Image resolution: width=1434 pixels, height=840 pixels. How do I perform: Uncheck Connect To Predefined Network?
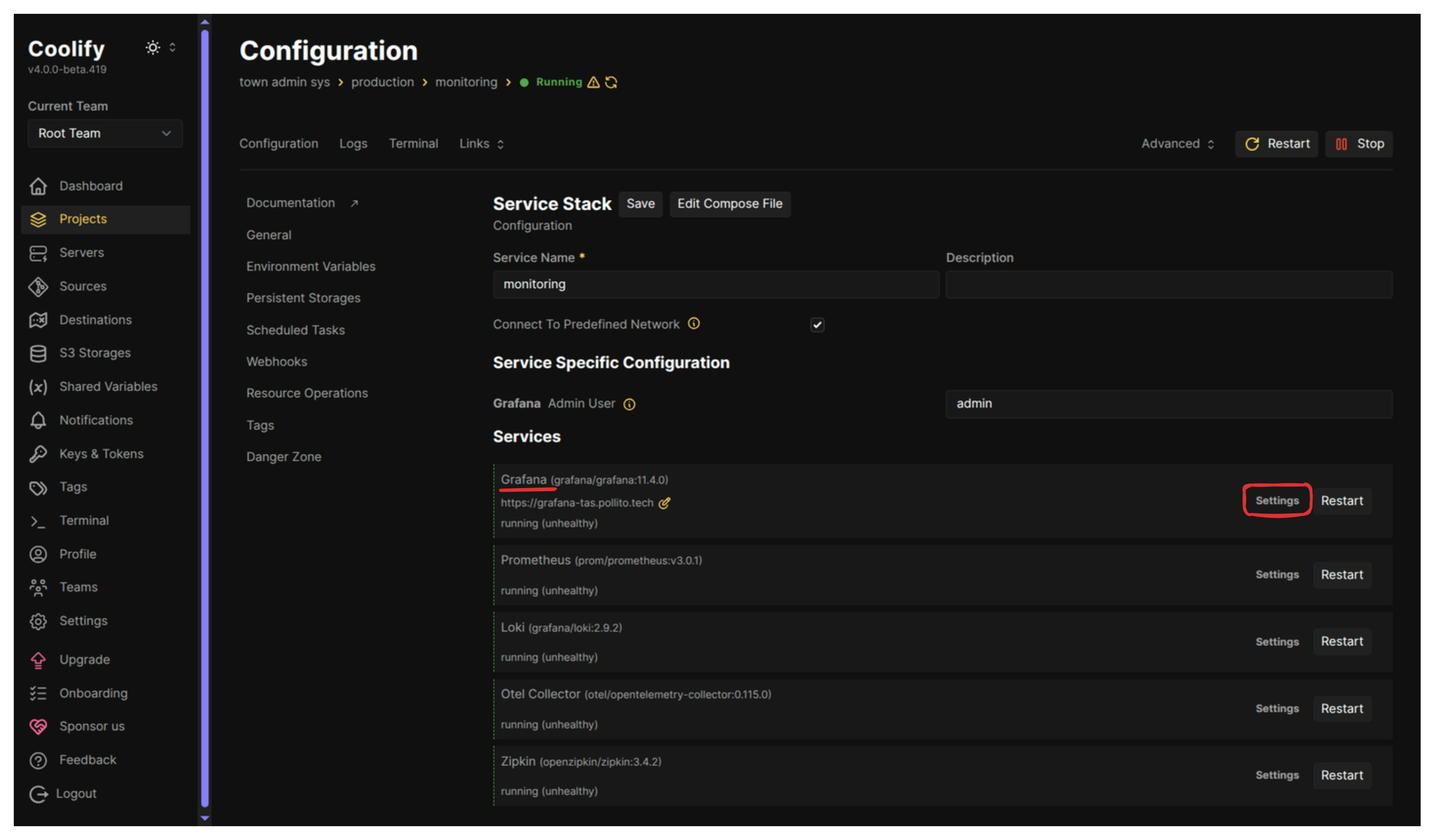pos(817,325)
